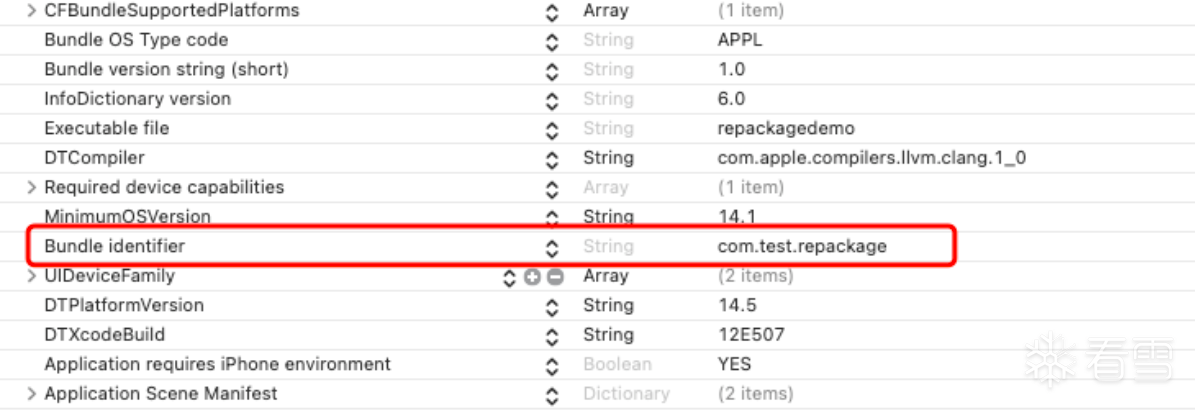The width and height of the screenshot is (1195, 412).
Task: Open type stepper for DTXcodeBuild row
Action: tap(553, 336)
